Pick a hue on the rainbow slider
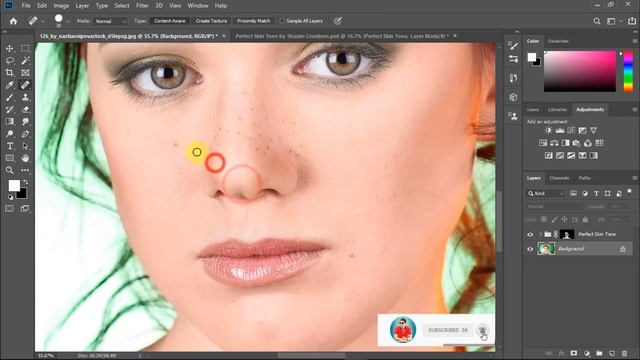 (x=628, y=71)
